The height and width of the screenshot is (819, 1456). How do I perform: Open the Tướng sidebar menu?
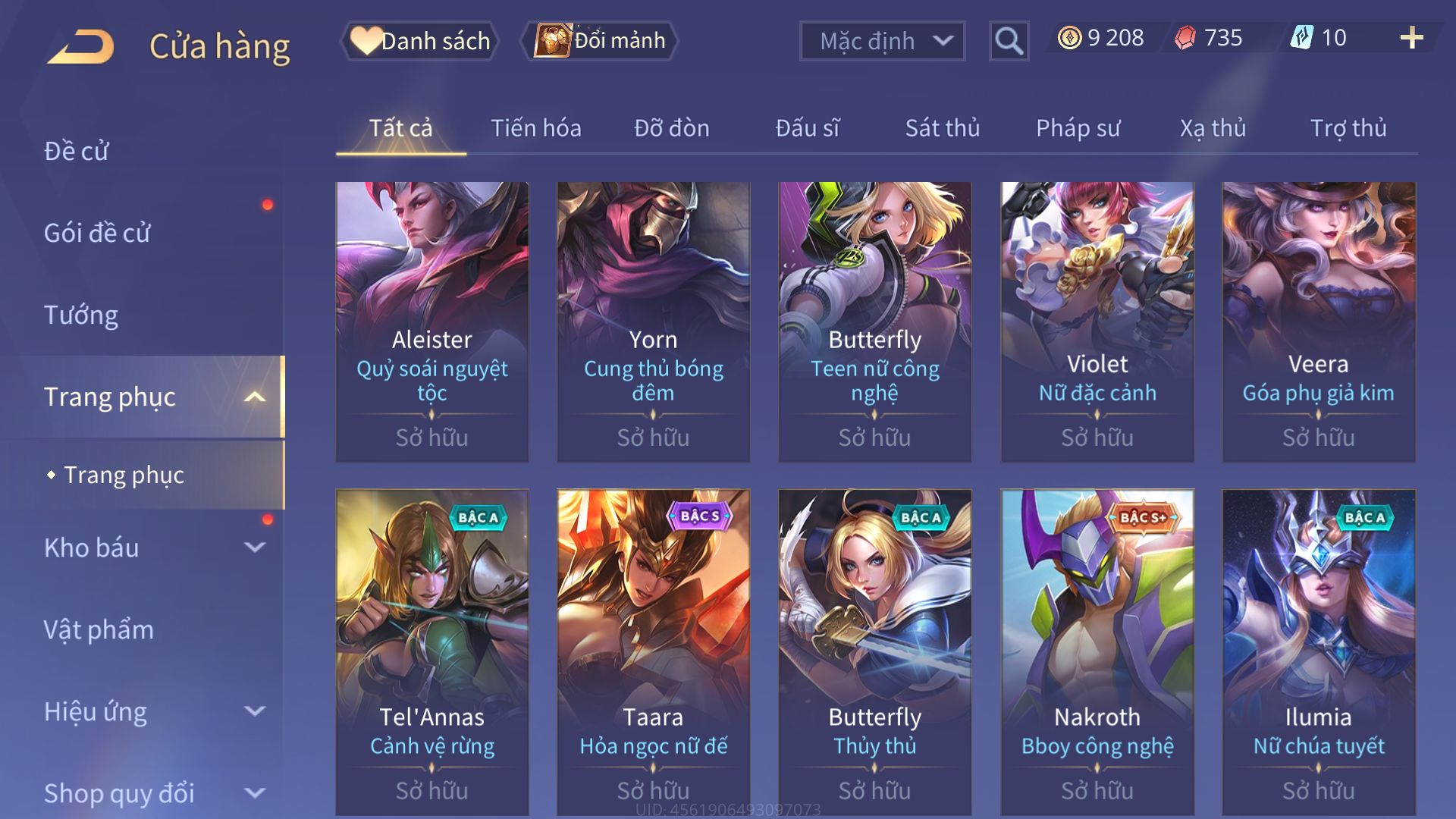tap(81, 315)
